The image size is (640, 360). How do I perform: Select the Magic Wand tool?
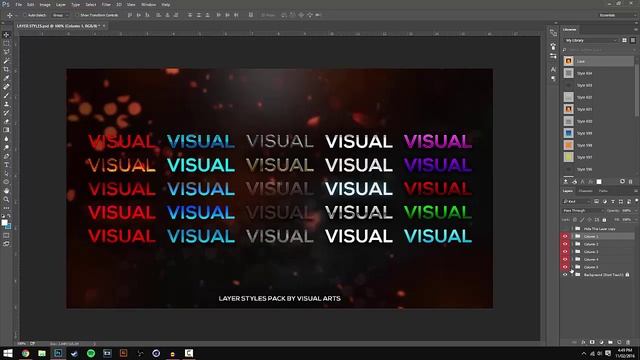coord(6,60)
